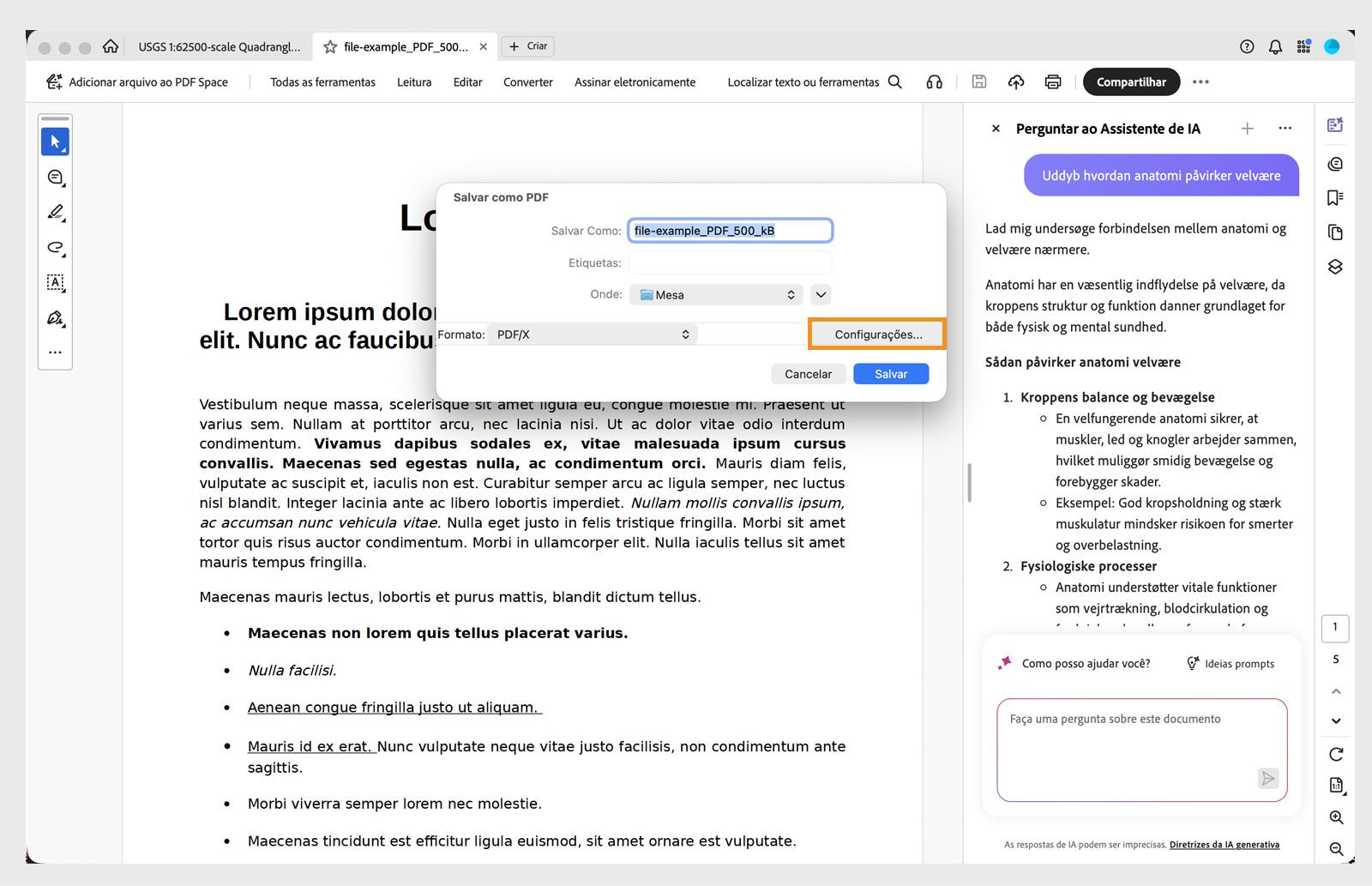
Task: Choose the selection arrow tool
Action: click(x=55, y=142)
